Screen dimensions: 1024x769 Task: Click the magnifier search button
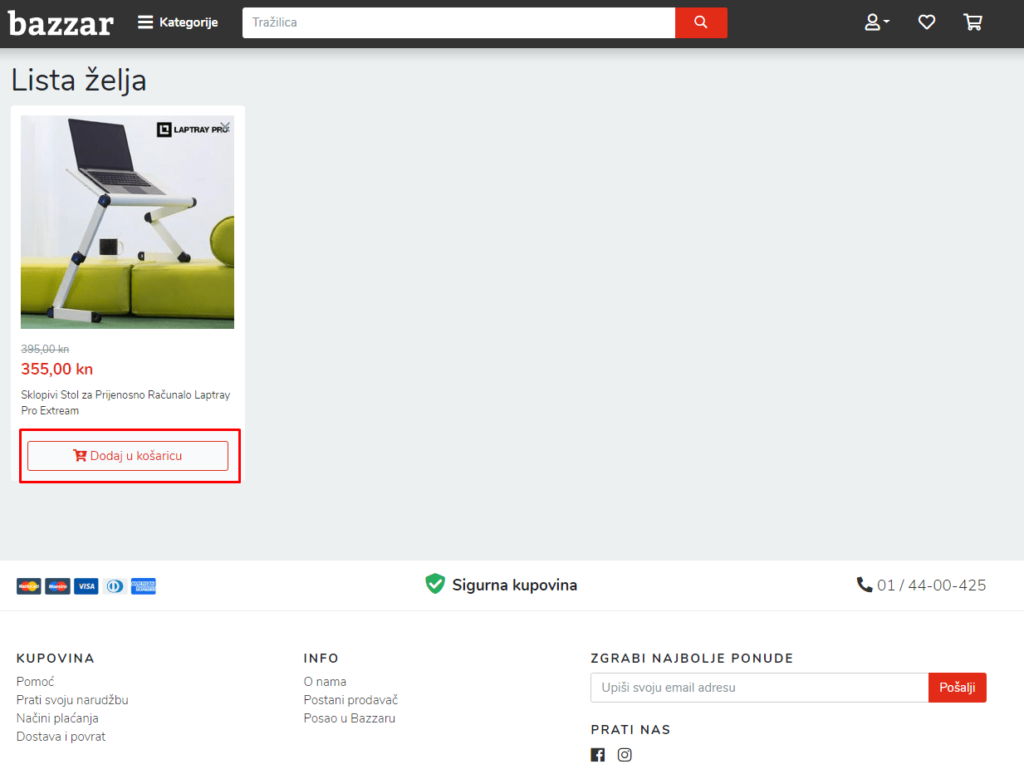coord(700,22)
